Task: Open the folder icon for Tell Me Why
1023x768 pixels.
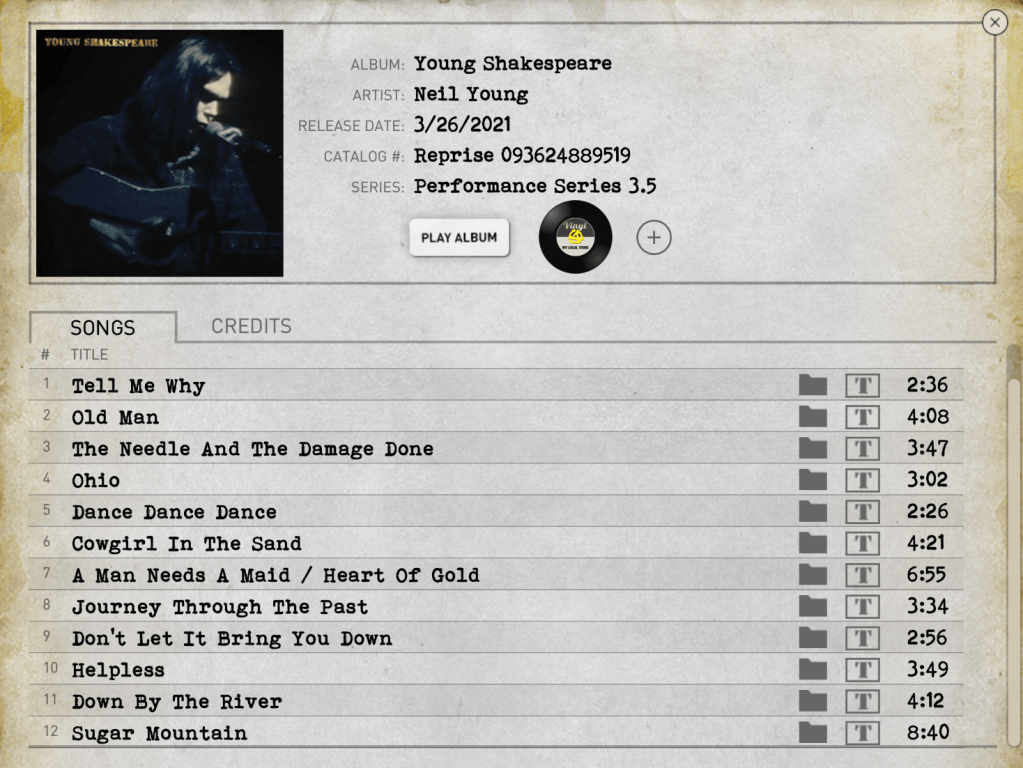Action: 812,385
